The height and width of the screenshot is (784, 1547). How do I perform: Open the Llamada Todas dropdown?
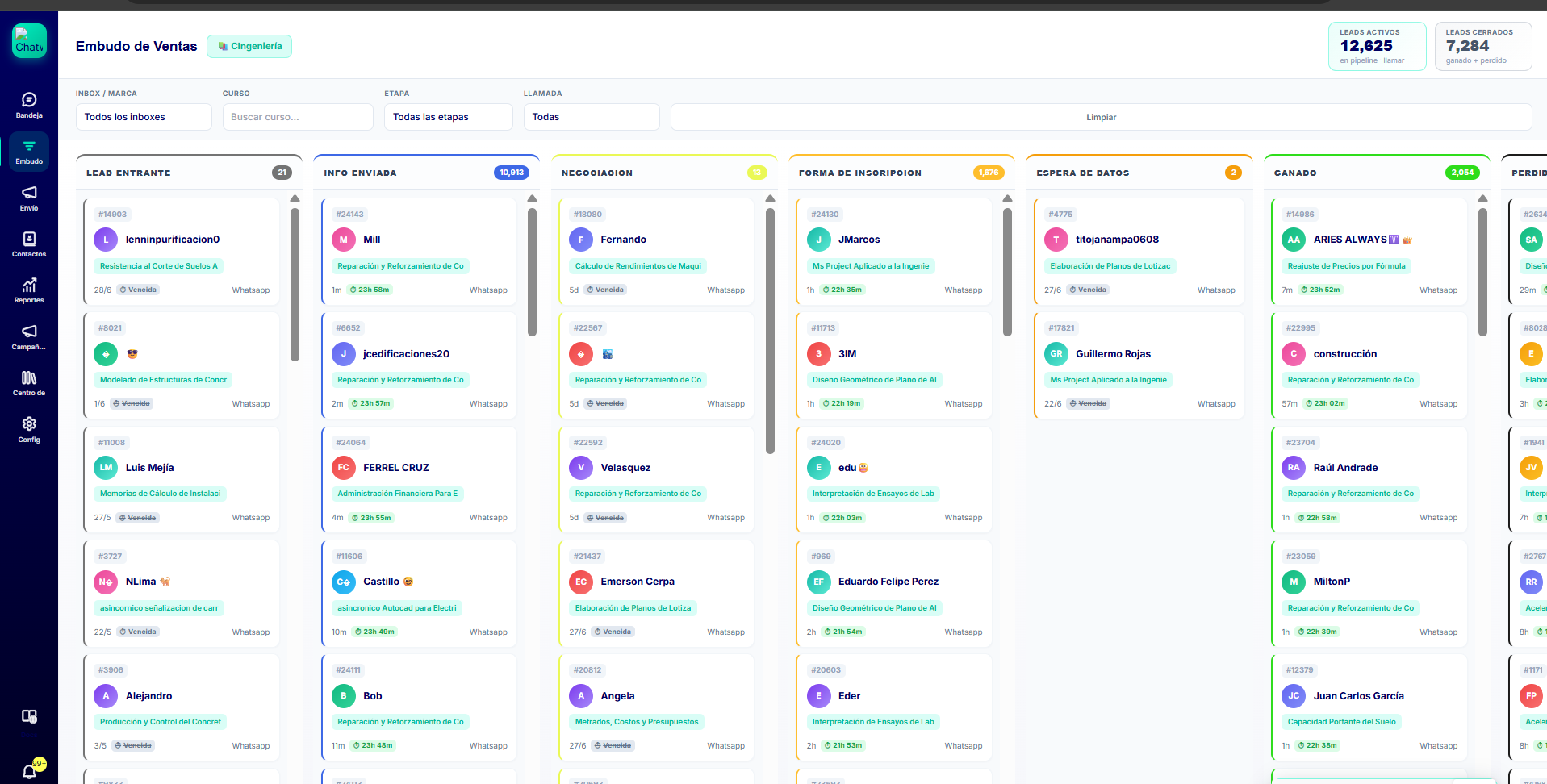tap(592, 117)
